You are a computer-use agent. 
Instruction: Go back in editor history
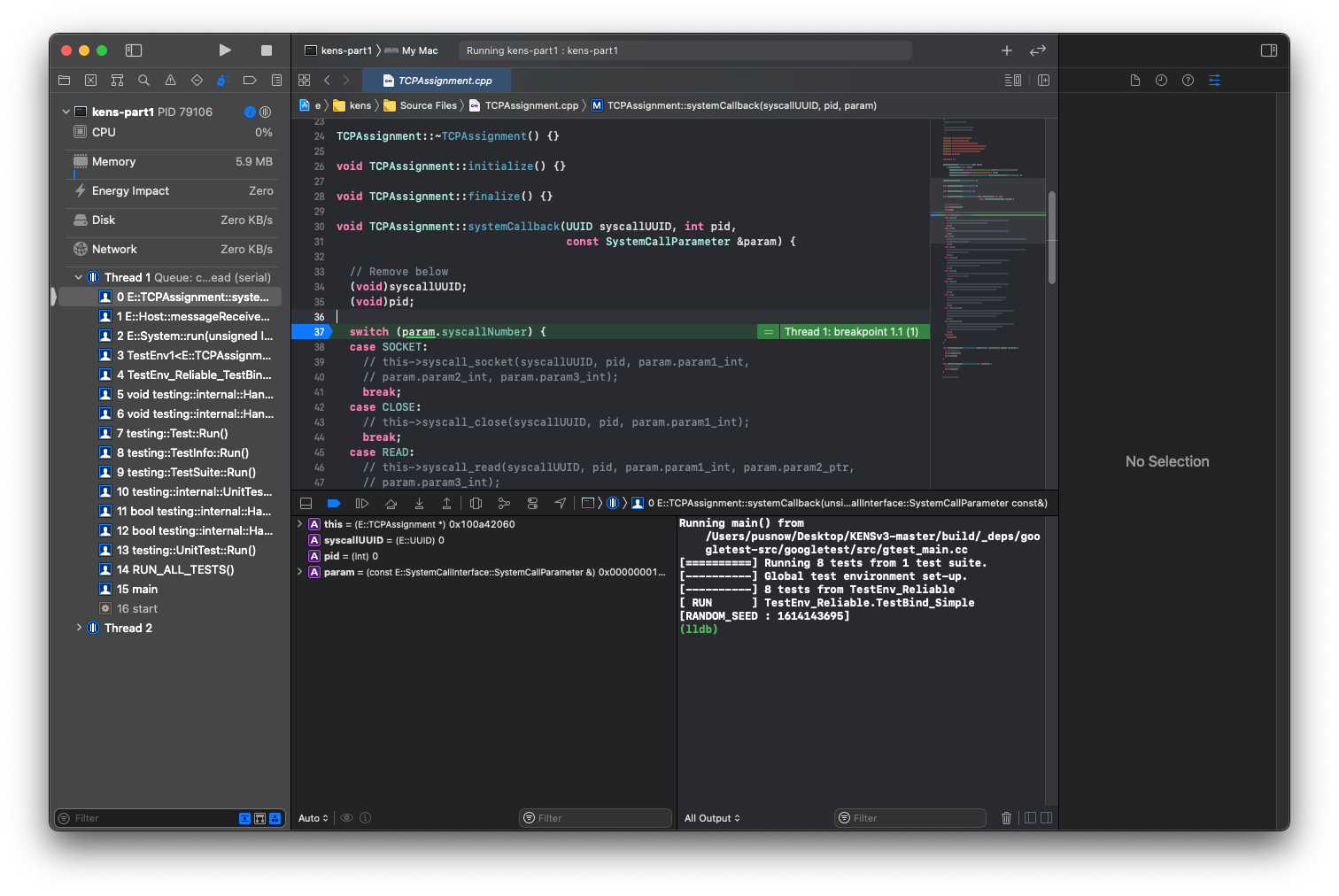[x=327, y=80]
